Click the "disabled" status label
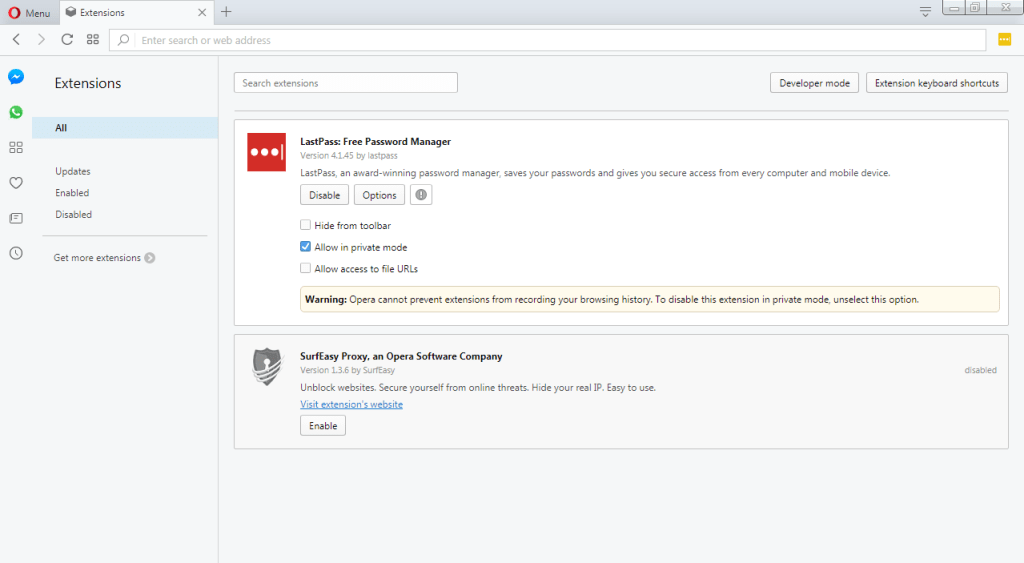The image size is (1024, 563). (980, 370)
